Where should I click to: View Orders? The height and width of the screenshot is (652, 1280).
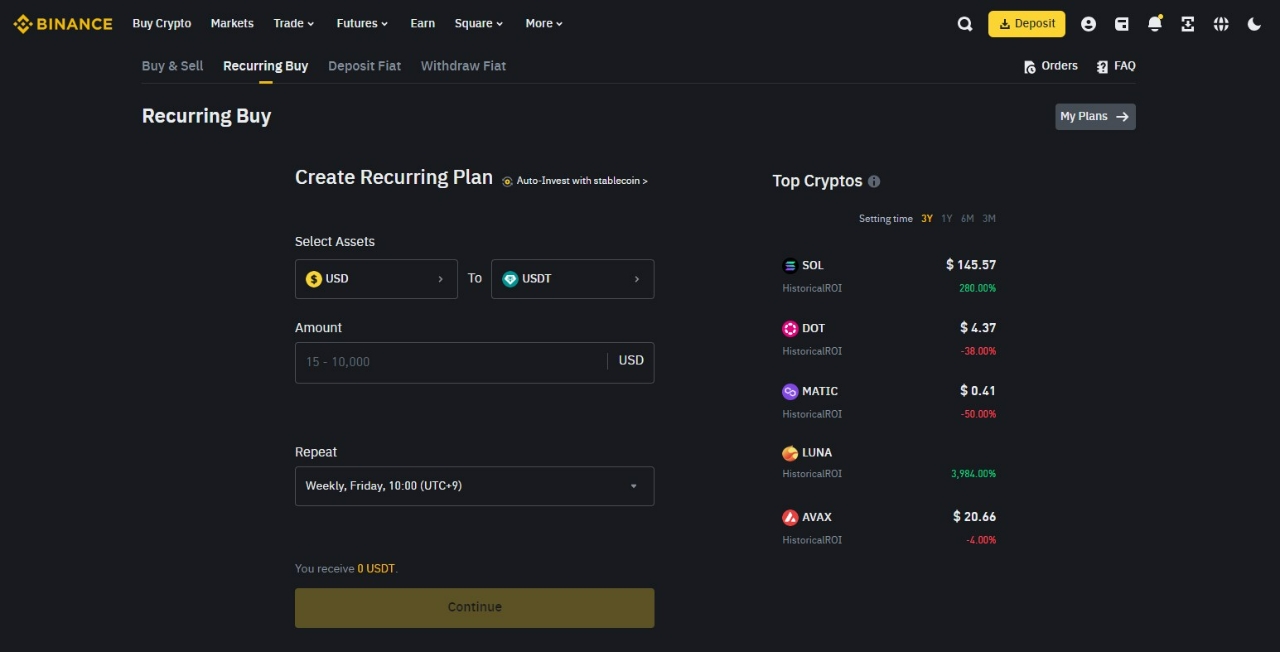coord(1051,66)
